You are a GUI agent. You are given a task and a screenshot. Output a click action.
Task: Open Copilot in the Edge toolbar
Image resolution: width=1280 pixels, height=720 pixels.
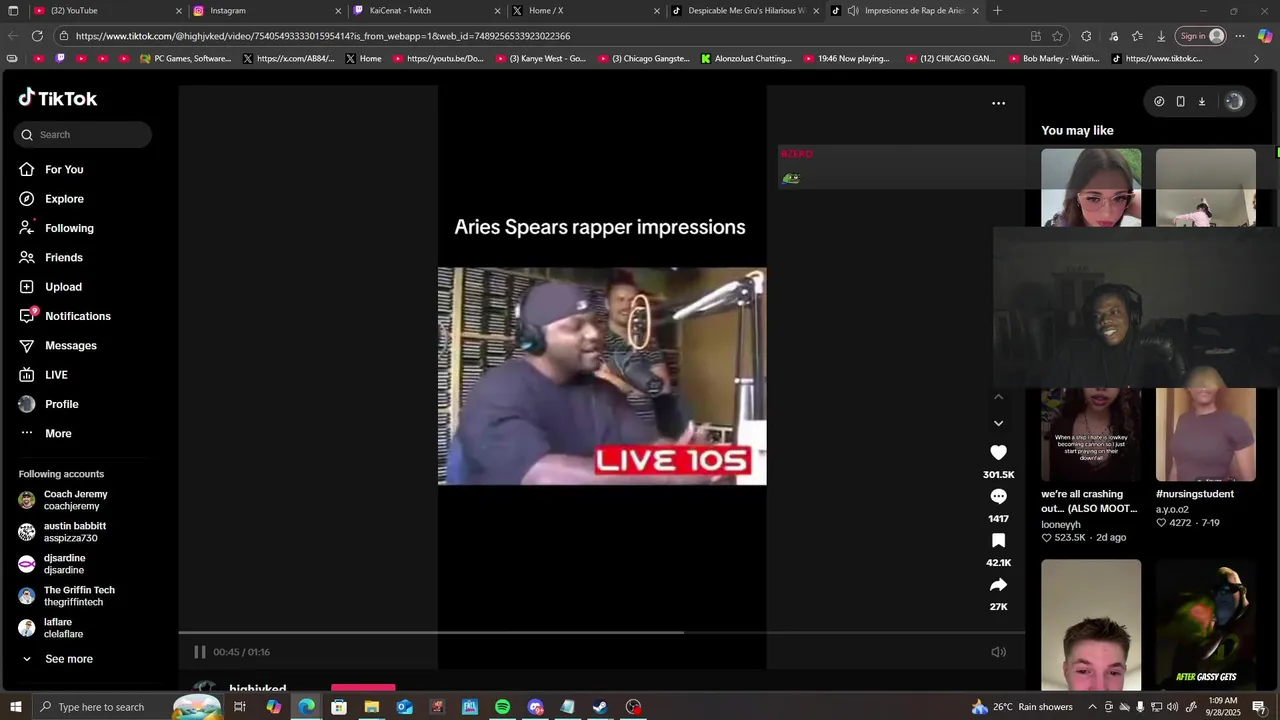click(x=1264, y=36)
